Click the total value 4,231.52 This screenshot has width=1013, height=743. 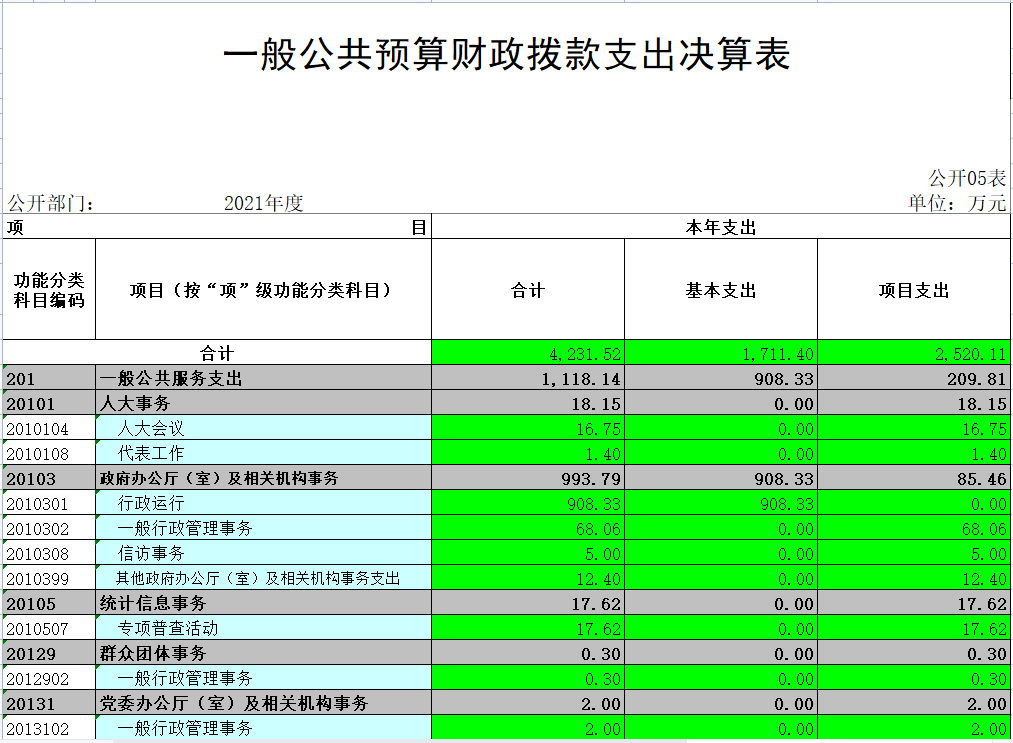click(528, 353)
